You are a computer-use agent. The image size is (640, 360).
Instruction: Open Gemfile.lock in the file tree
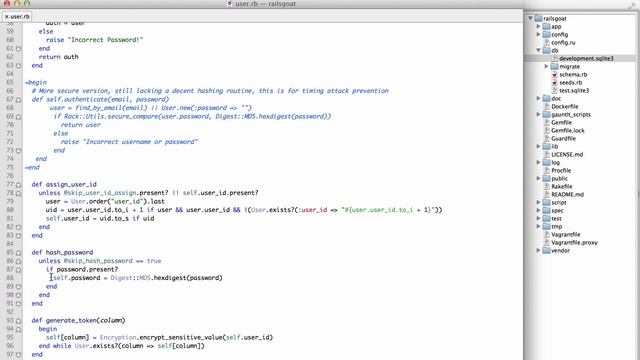click(568, 130)
